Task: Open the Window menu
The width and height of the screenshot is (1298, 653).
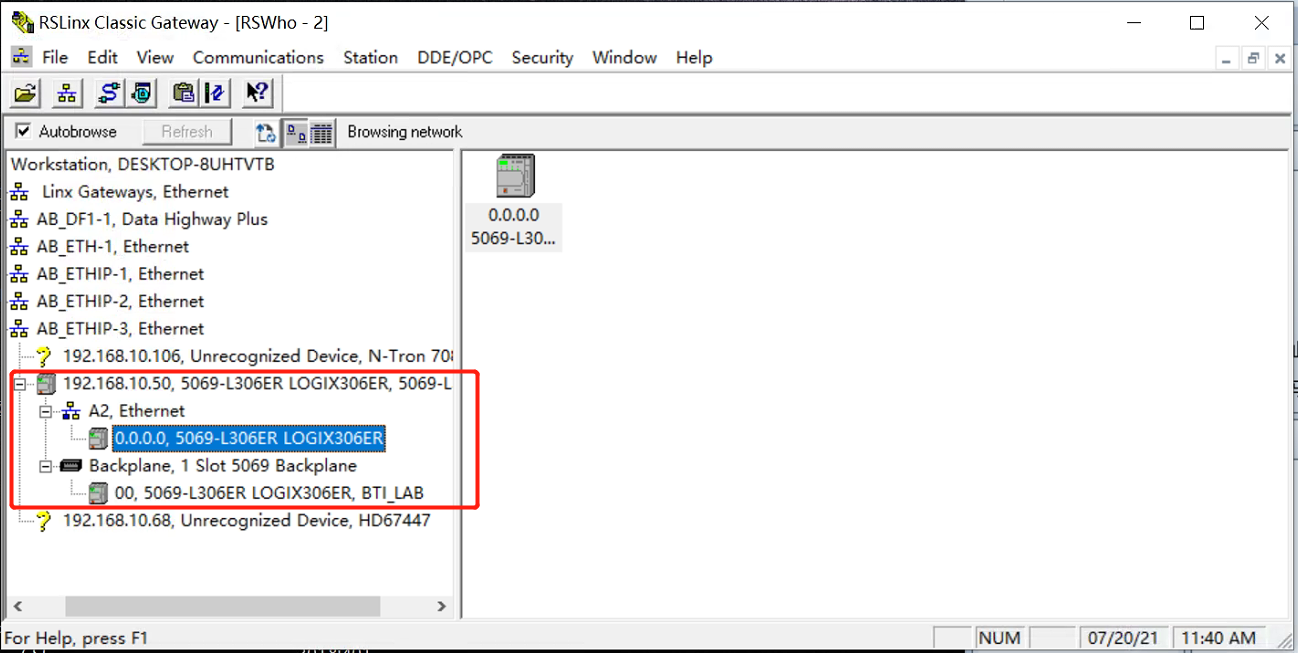Action: click(x=624, y=57)
